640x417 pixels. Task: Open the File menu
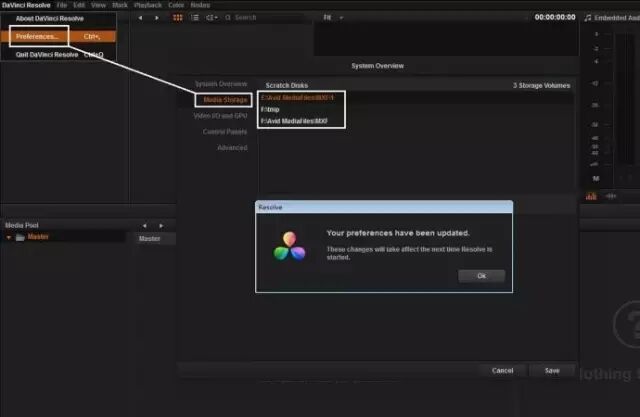pos(62,5)
